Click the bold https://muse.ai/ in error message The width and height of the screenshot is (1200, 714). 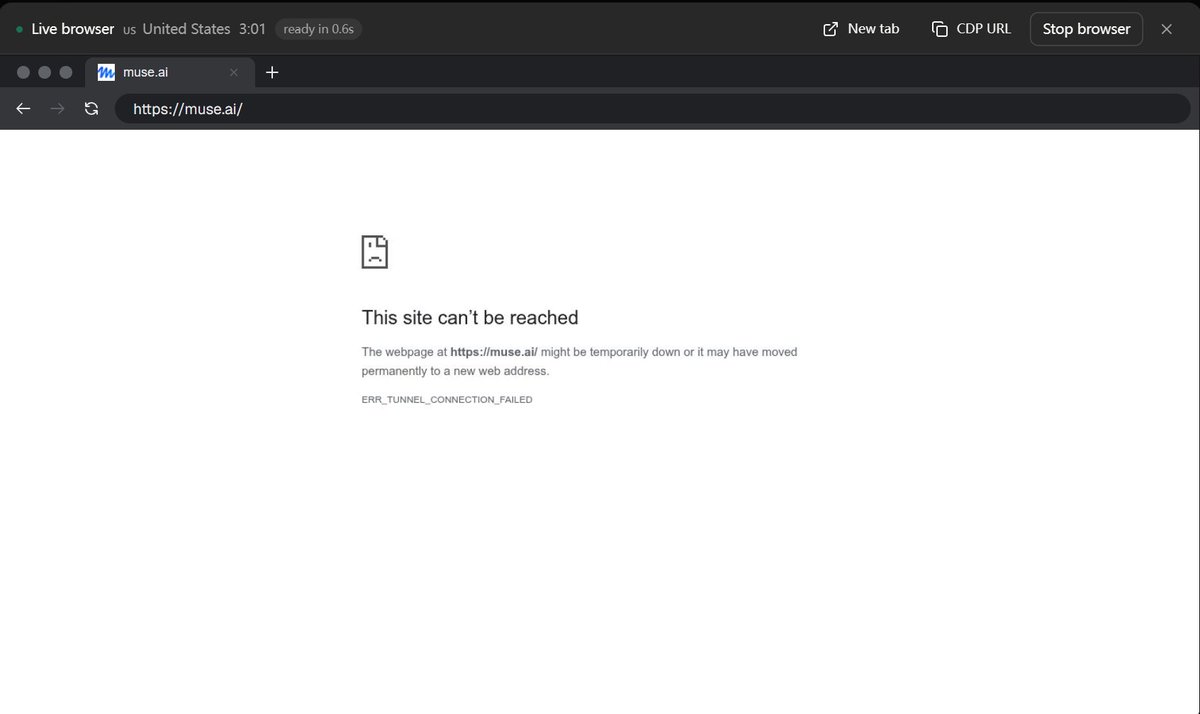point(494,352)
